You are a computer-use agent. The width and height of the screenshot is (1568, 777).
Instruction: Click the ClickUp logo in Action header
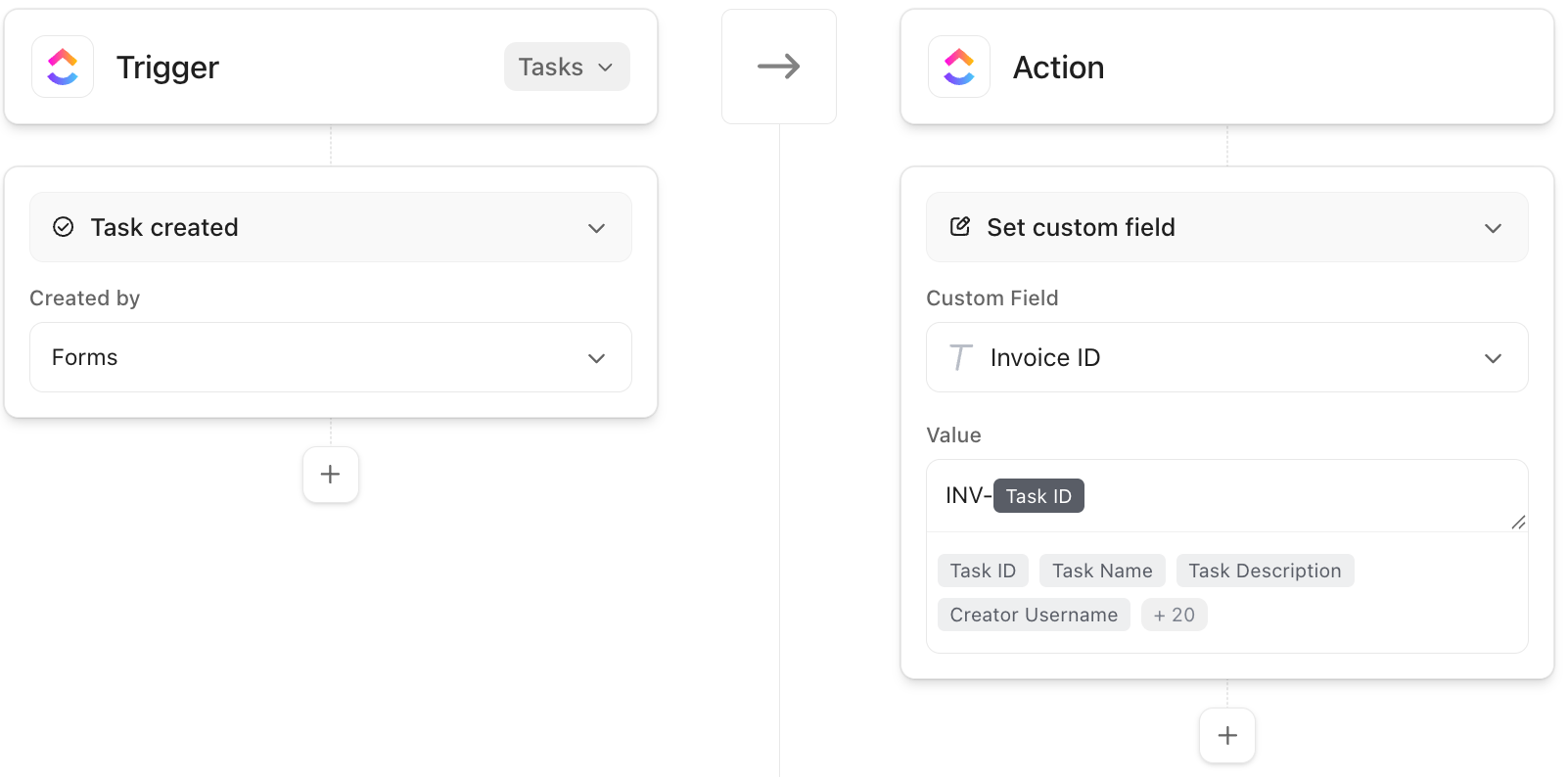(x=959, y=67)
